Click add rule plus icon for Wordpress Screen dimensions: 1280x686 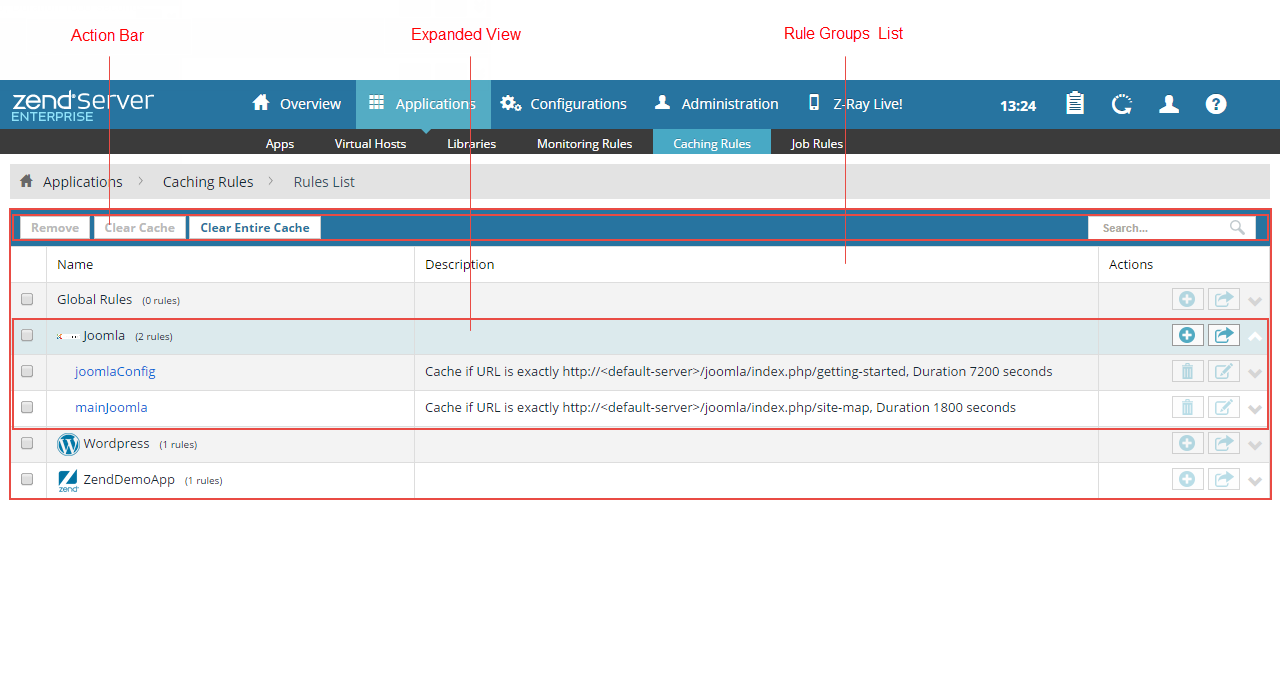click(1187, 444)
